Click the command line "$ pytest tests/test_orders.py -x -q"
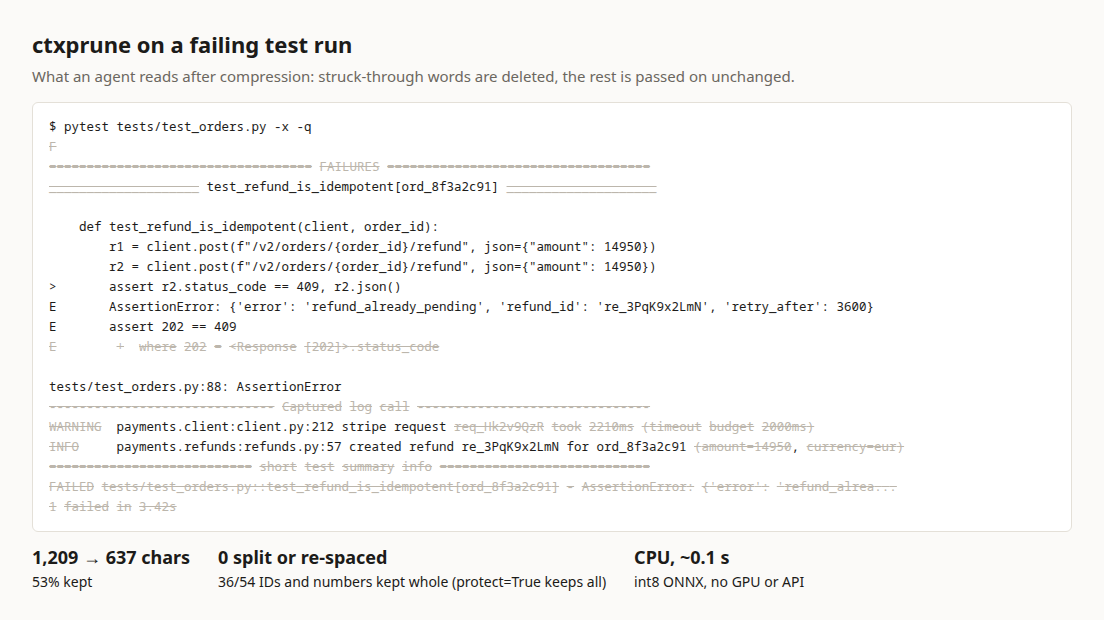1104x620 pixels. click(180, 127)
